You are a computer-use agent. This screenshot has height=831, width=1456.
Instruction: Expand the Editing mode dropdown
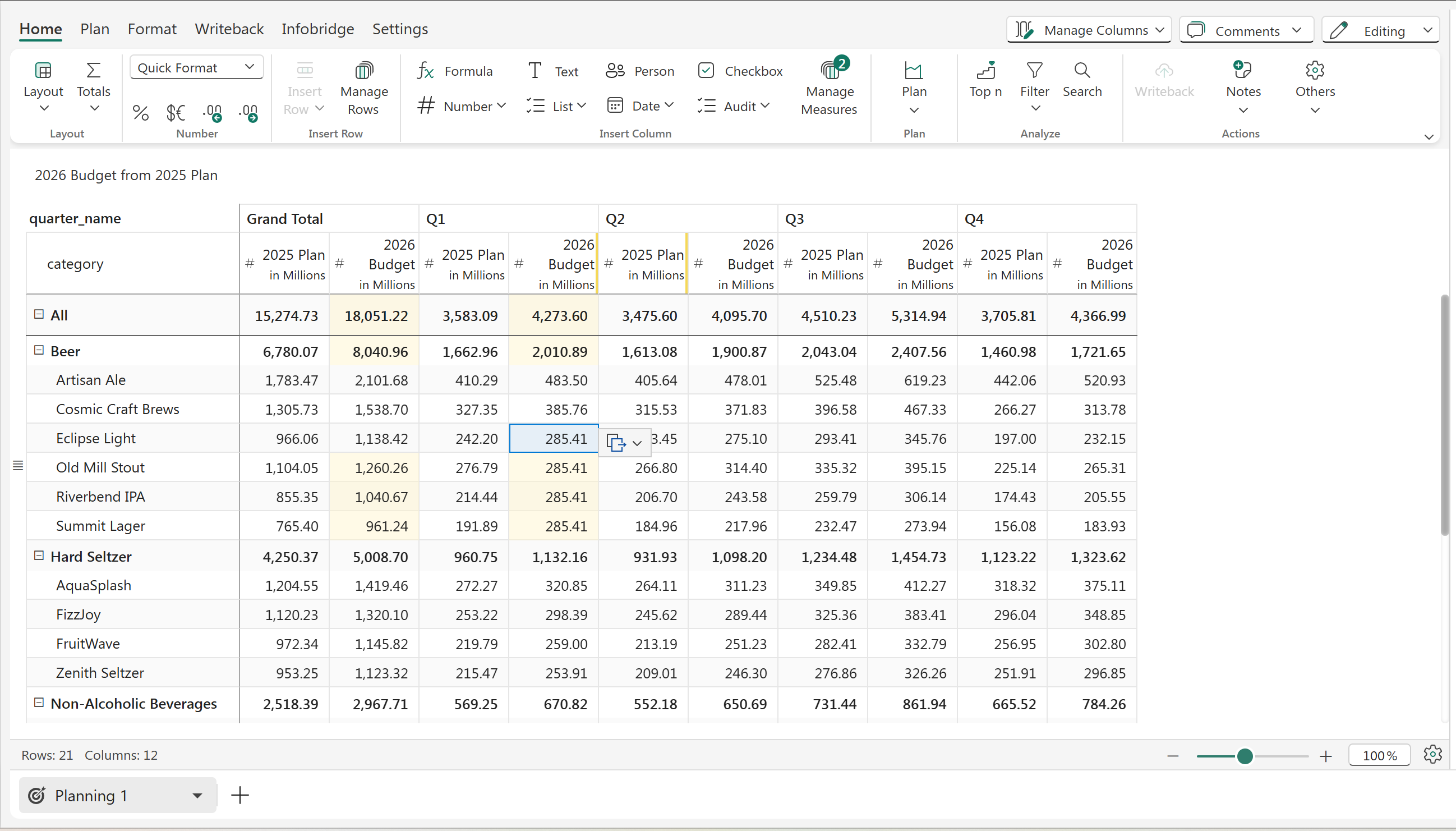coord(1428,30)
